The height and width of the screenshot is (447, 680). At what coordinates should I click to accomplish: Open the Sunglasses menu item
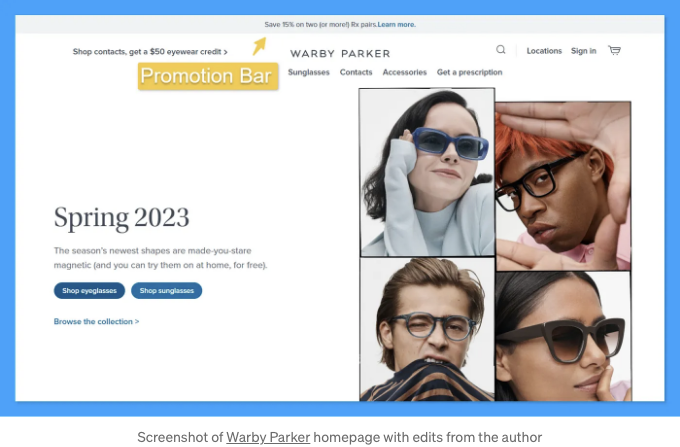[x=309, y=72]
